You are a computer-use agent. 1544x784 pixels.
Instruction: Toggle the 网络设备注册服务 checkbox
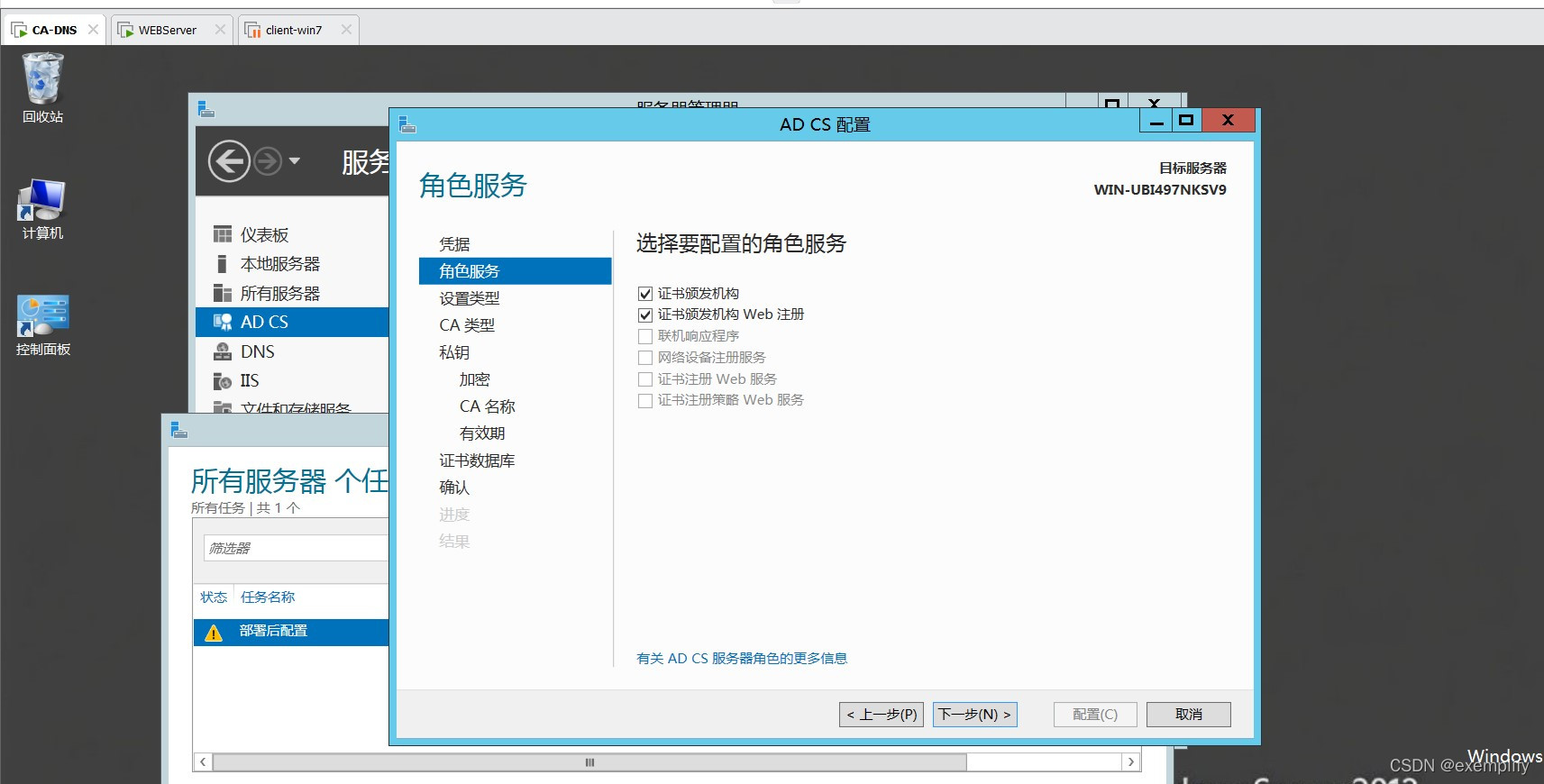click(x=644, y=358)
